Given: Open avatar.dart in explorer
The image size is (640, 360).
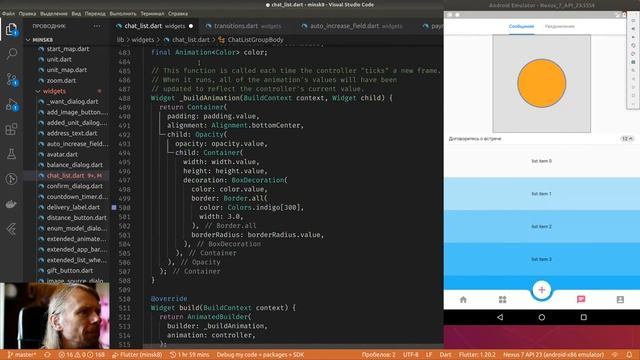Looking at the screenshot, I should coord(62,154).
